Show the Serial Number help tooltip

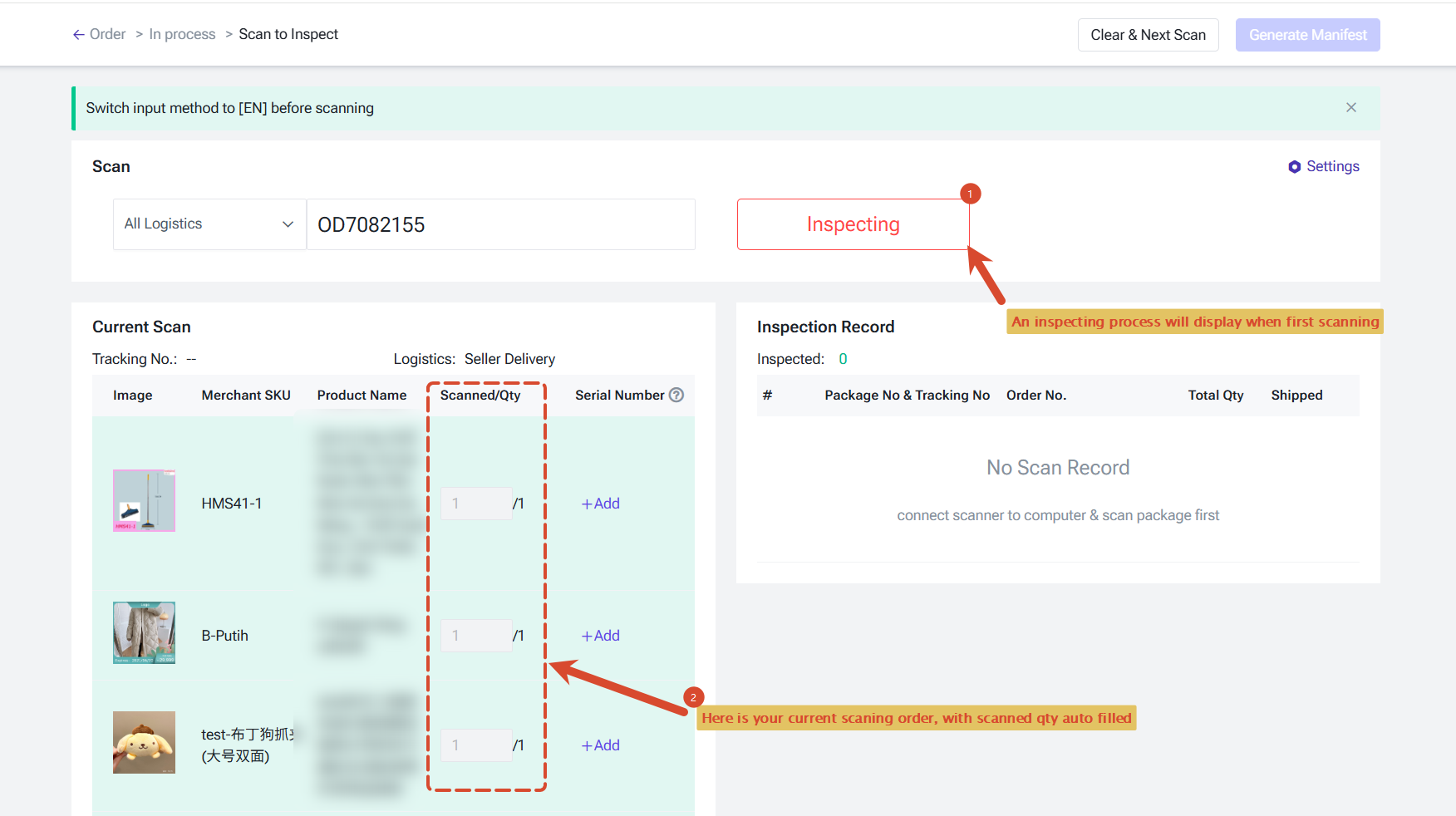[x=676, y=396]
